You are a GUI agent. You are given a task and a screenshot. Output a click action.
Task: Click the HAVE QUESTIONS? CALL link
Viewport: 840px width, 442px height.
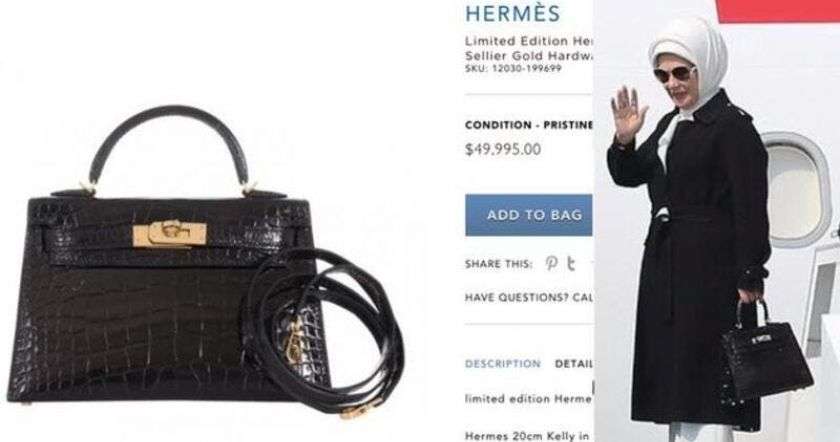coord(528,297)
